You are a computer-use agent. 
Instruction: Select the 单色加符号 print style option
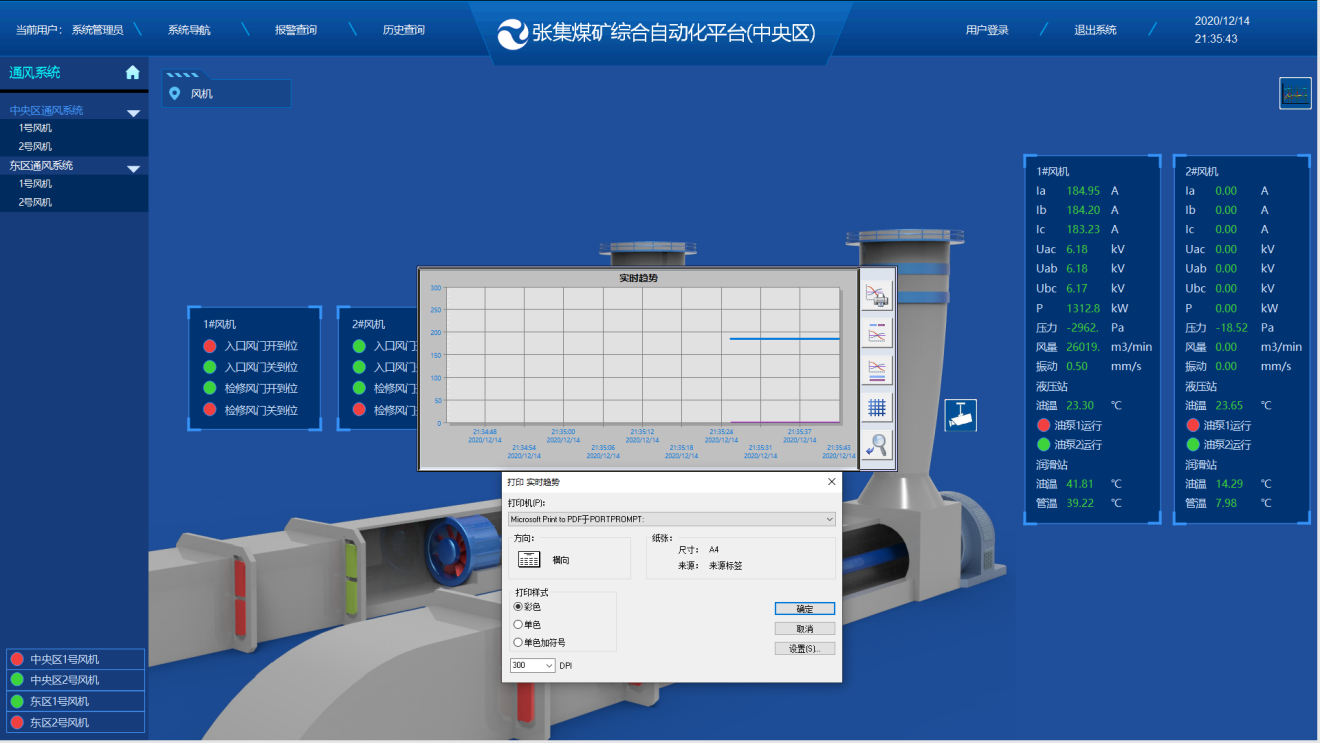coord(518,642)
